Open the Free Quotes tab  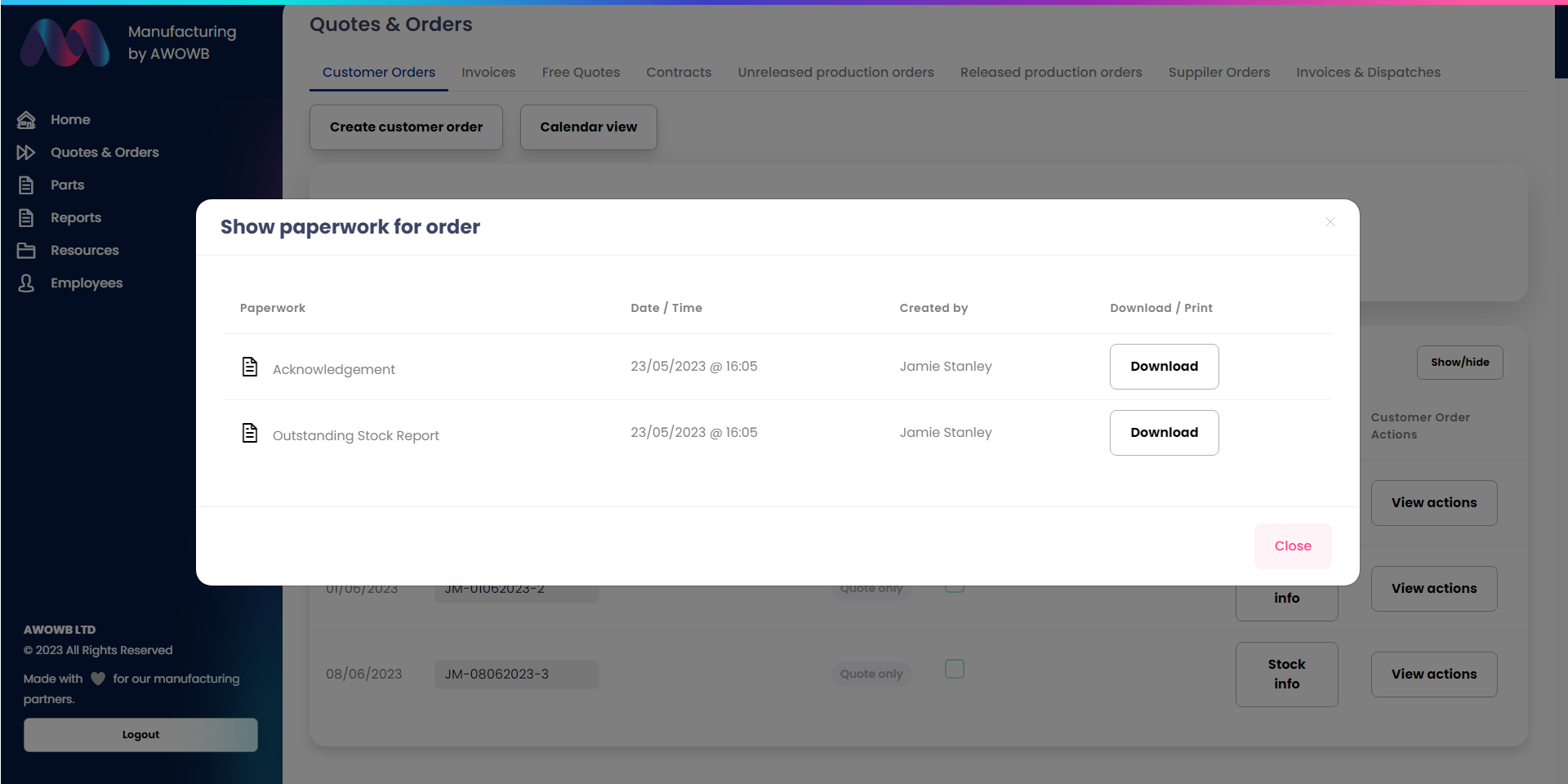point(581,72)
